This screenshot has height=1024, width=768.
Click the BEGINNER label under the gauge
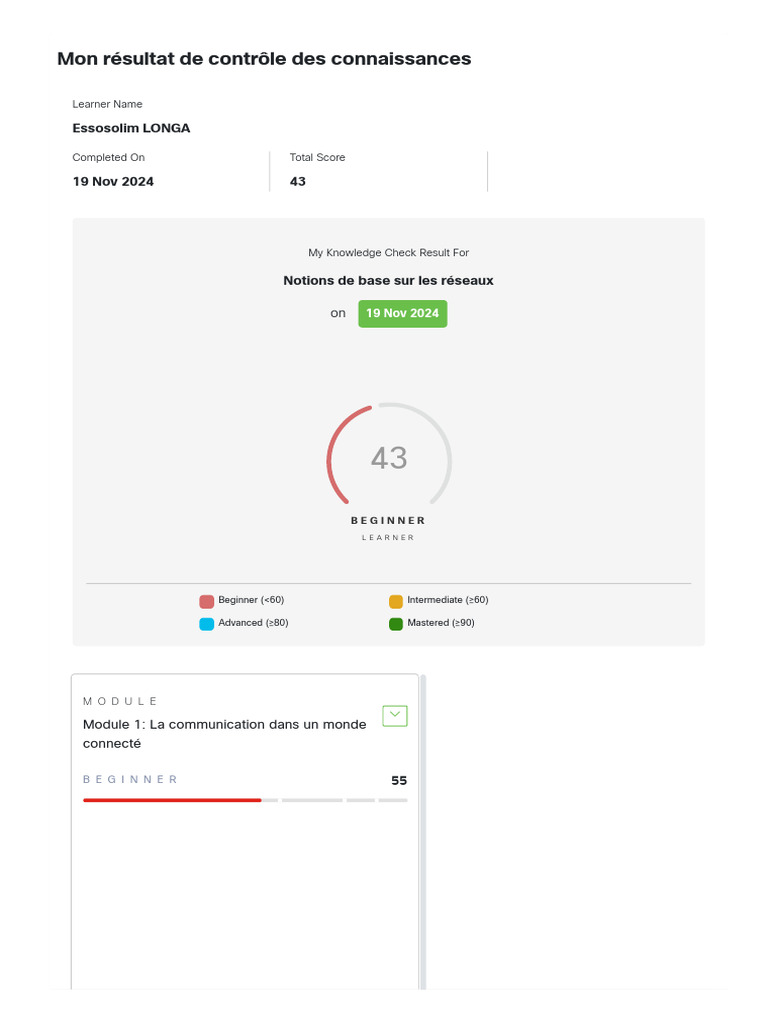tap(389, 520)
